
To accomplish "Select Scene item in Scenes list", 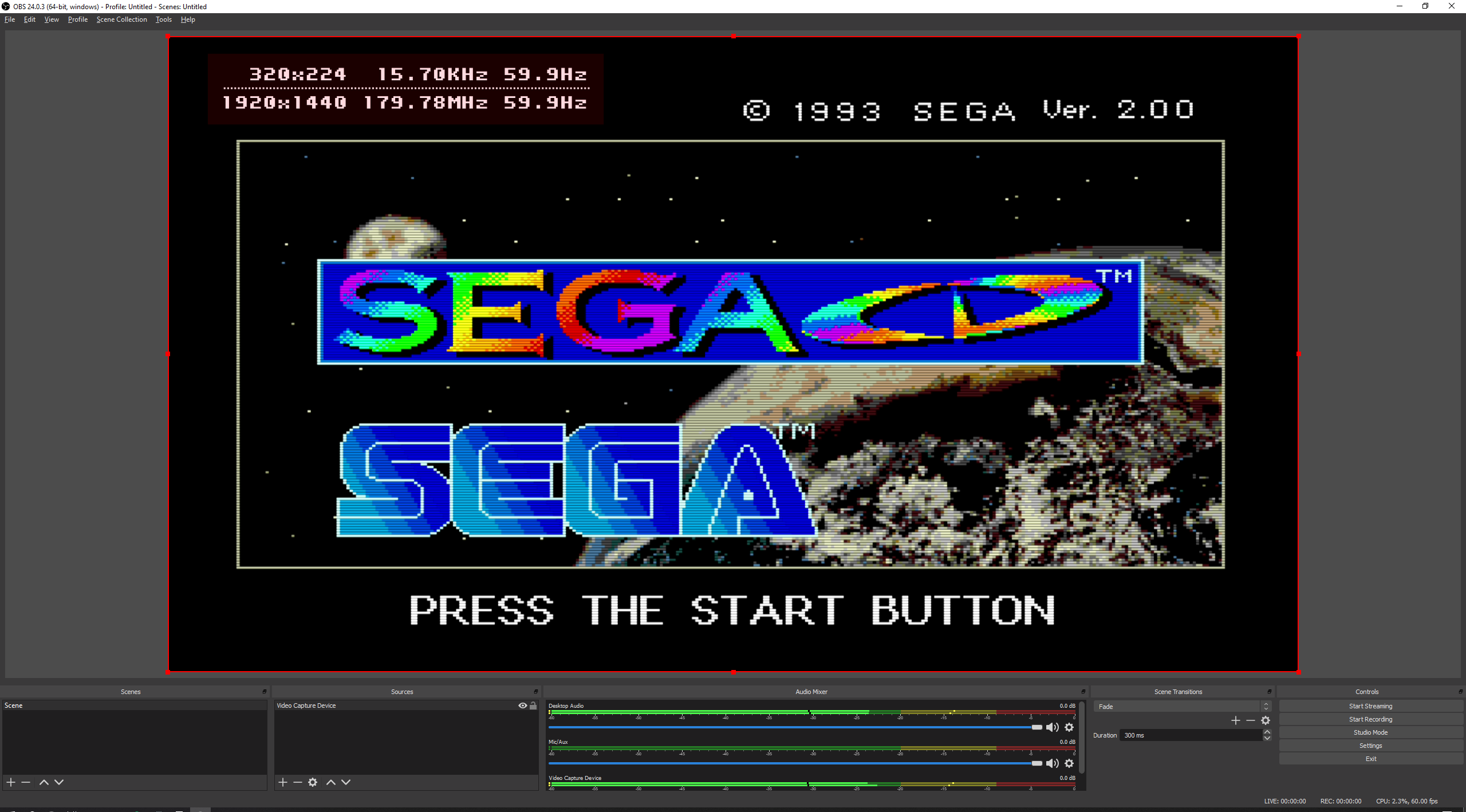I will point(135,705).
